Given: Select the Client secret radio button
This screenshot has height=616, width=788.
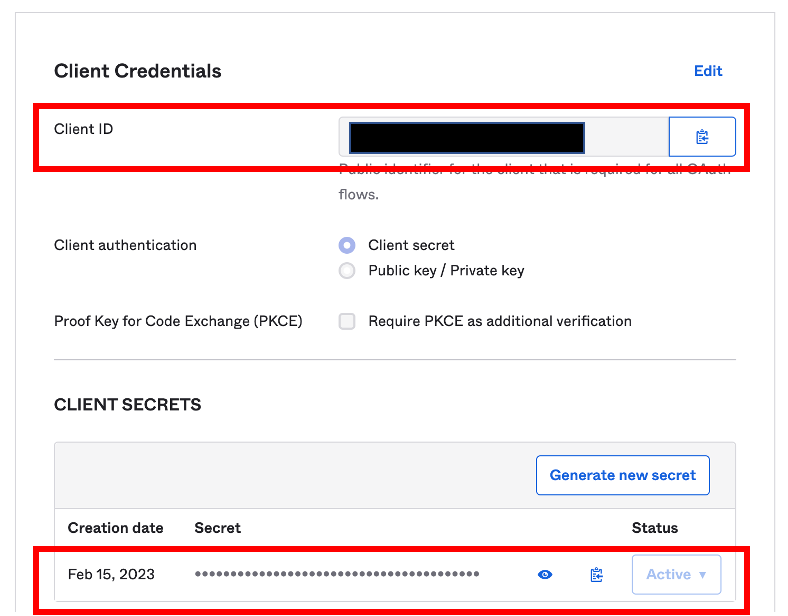Looking at the screenshot, I should (347, 245).
